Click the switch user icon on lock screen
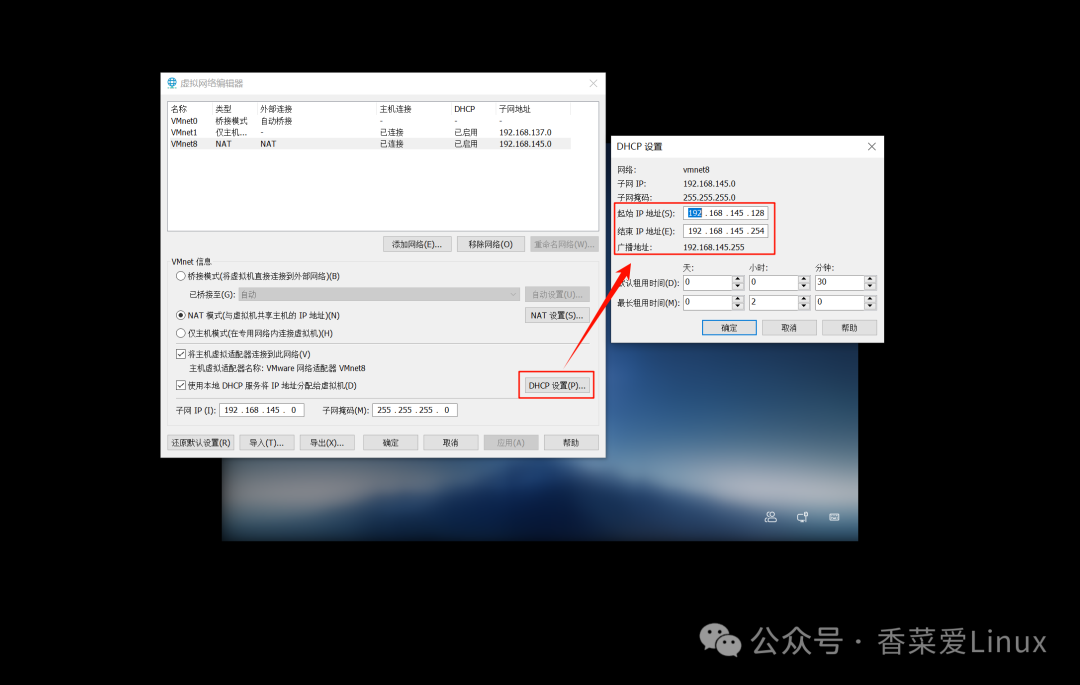 [771, 517]
